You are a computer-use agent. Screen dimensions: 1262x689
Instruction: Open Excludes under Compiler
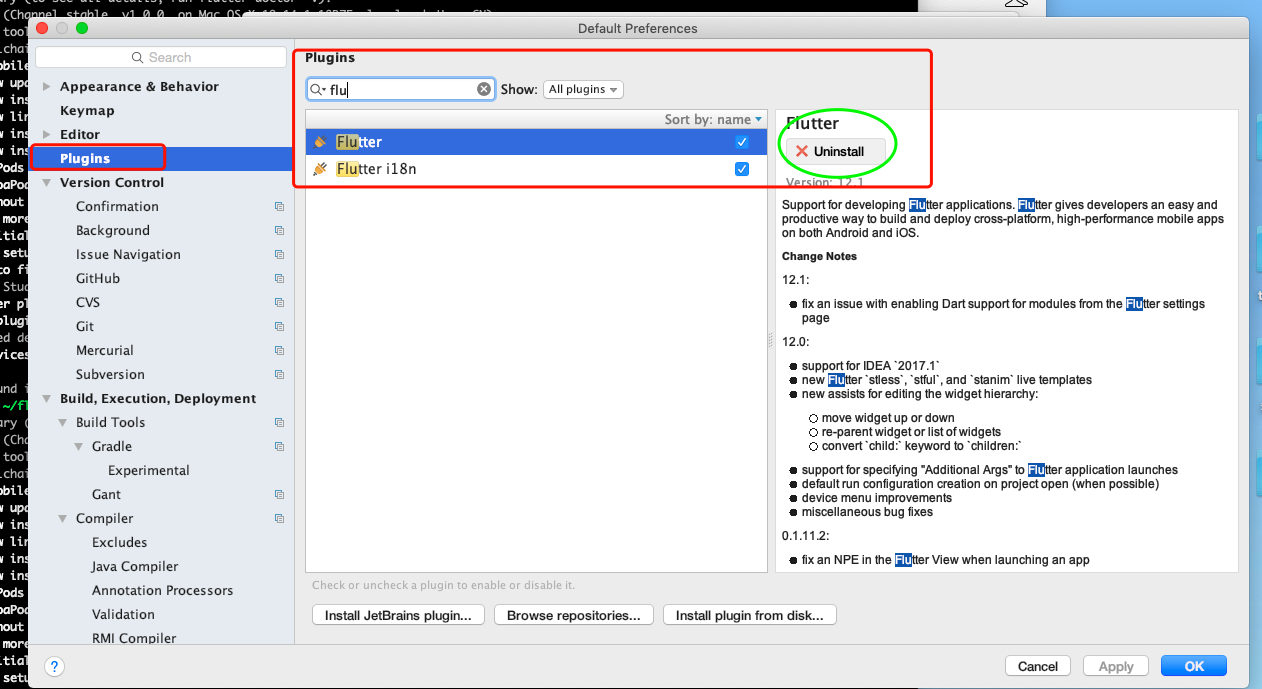coord(119,543)
